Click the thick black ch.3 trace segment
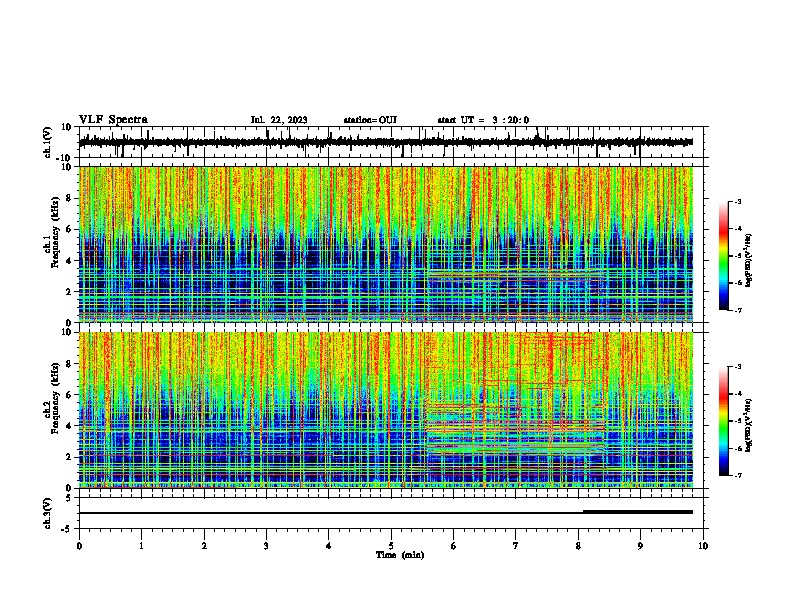Screen dimensions: 792x612 [x=638, y=512]
